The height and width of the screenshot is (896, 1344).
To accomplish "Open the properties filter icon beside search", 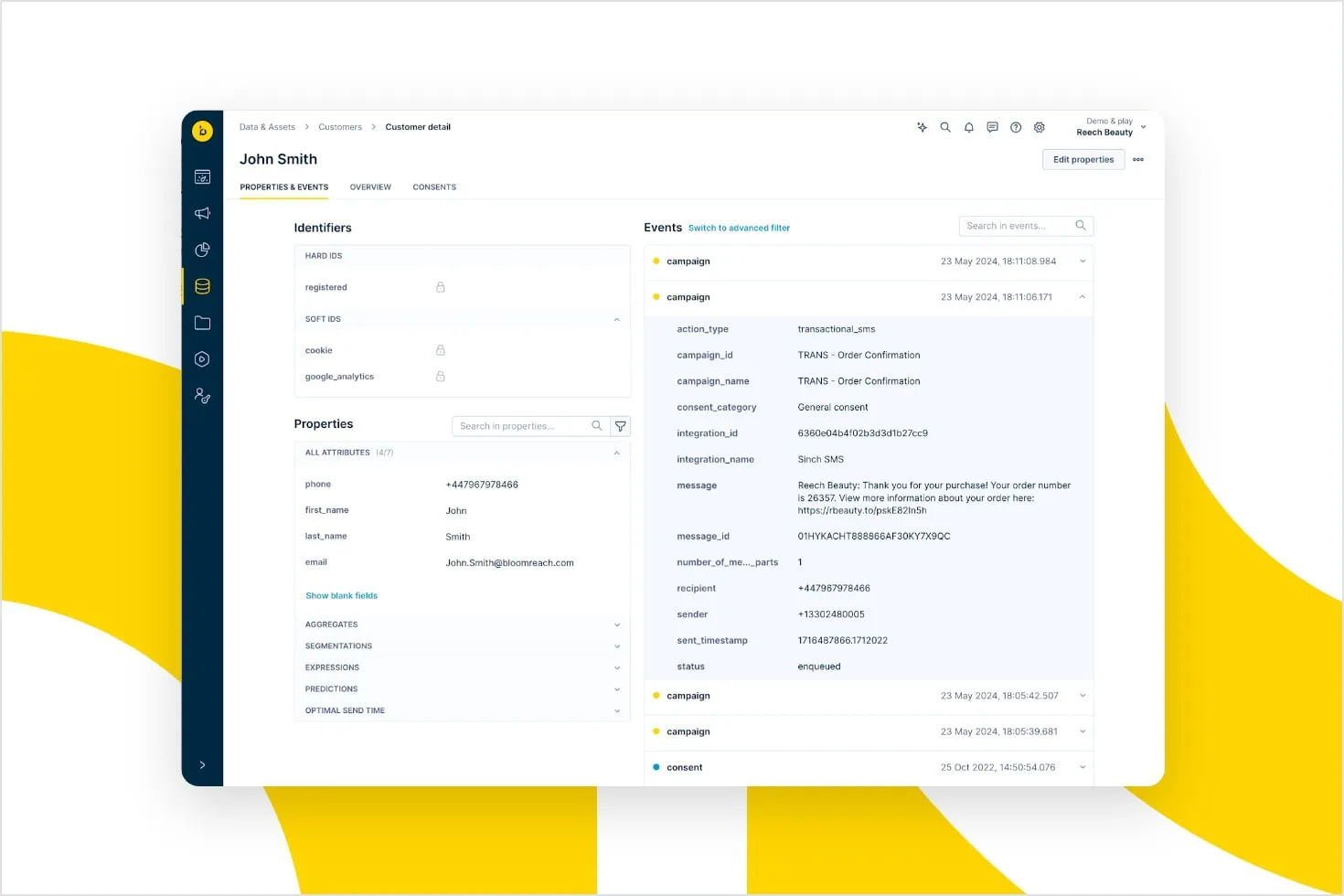I will pos(620,425).
